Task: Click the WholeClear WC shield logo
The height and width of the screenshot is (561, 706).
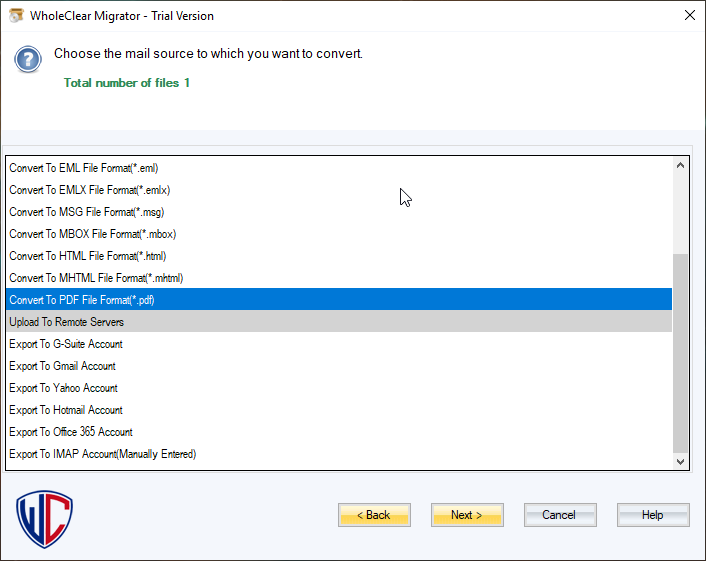Action: [45, 517]
